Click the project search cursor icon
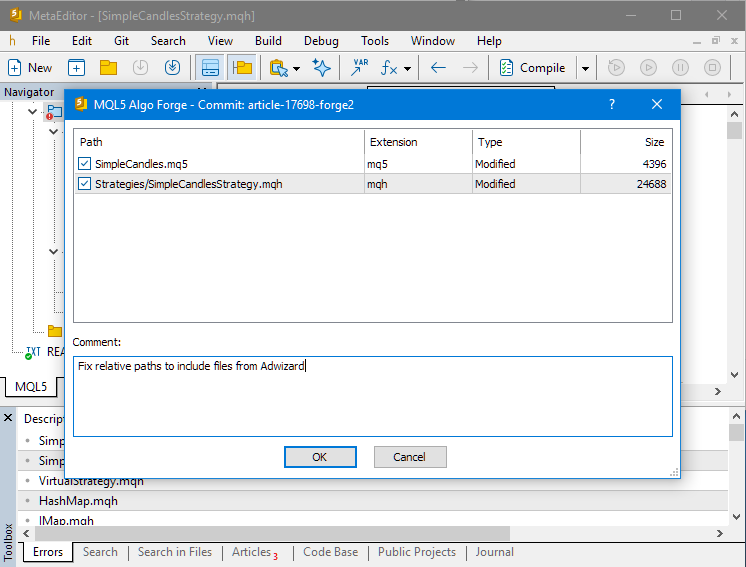The width and height of the screenshot is (746, 567). (279, 68)
